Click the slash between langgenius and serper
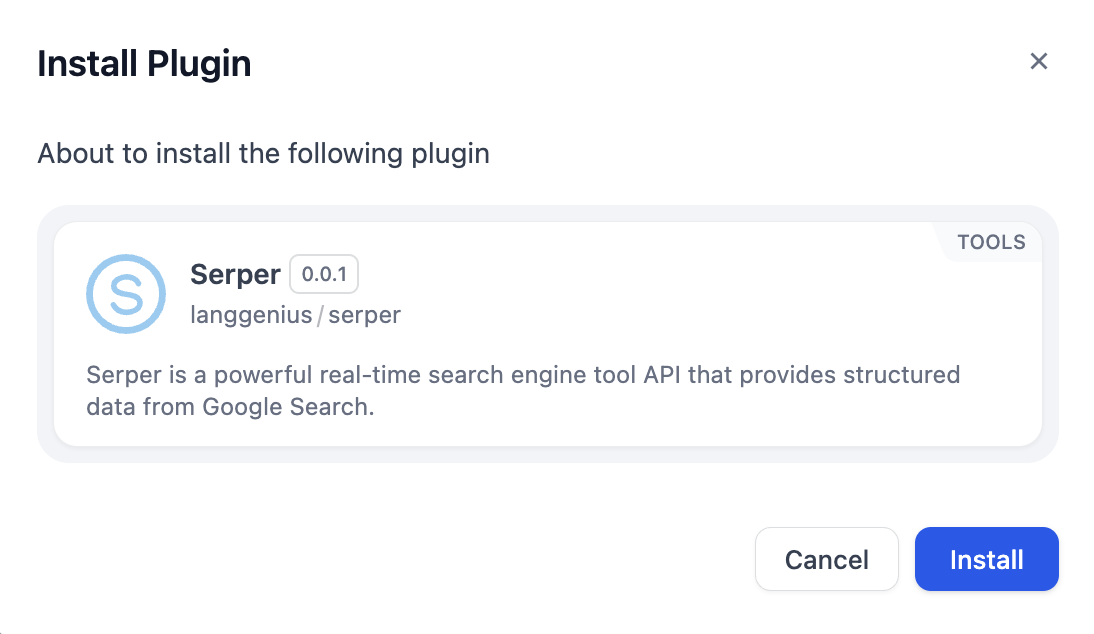1094x634 pixels. tap(320, 316)
